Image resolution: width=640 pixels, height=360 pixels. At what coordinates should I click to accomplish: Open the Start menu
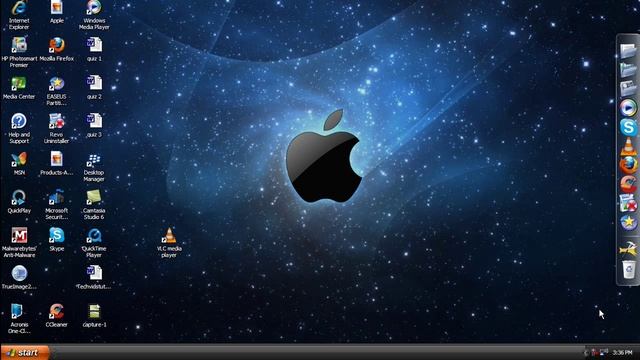coord(25,352)
